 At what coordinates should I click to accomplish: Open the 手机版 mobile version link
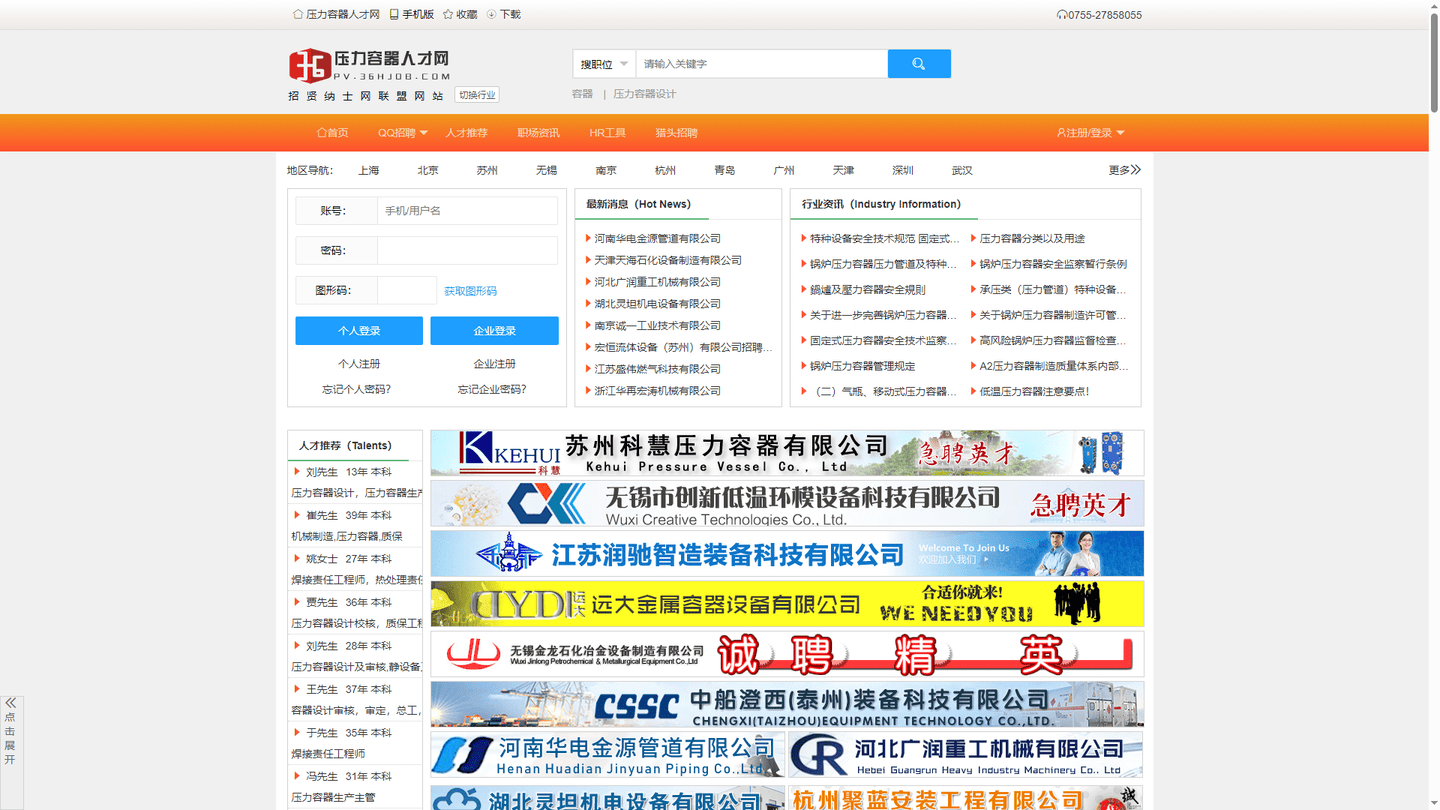[412, 15]
